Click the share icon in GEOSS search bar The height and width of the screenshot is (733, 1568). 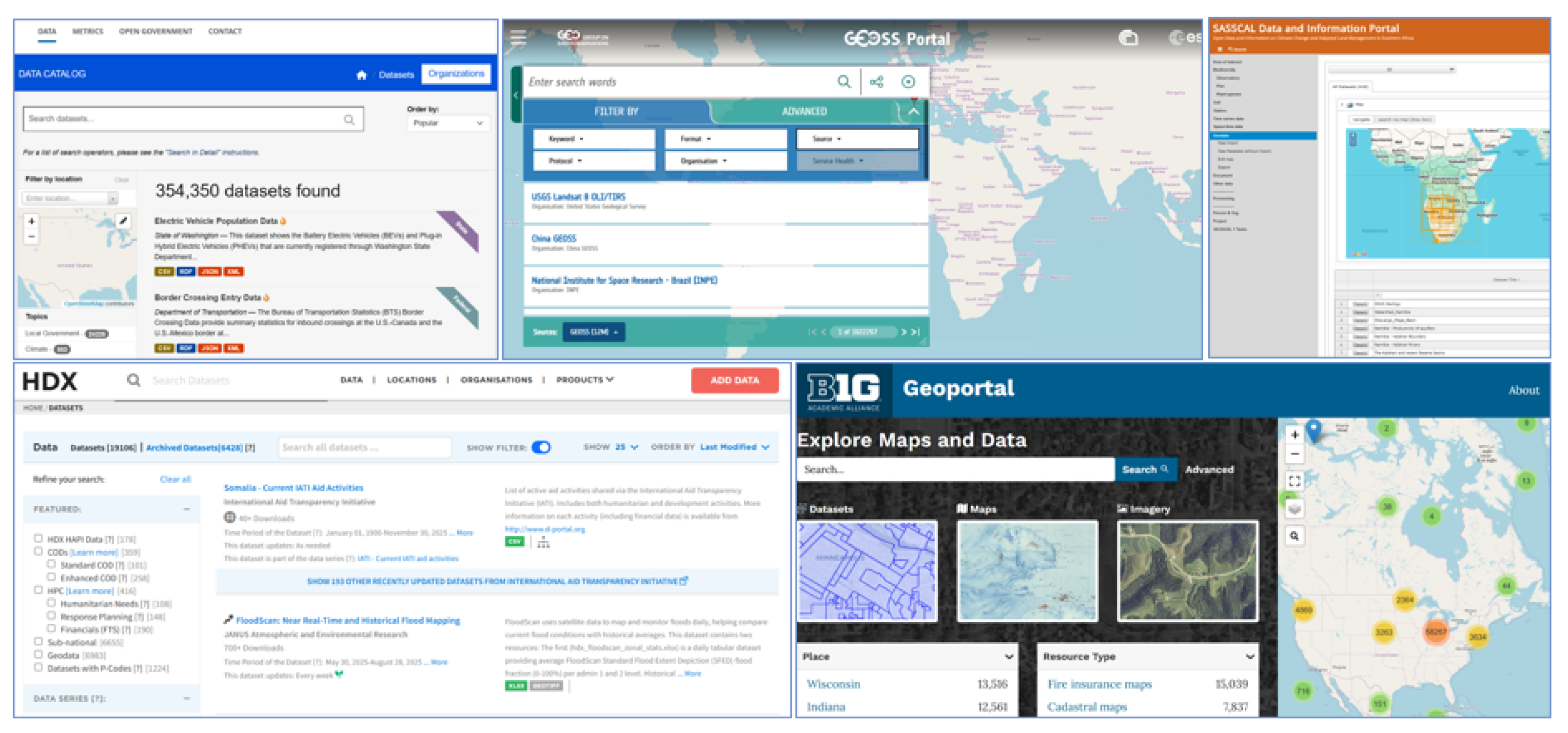(x=877, y=81)
